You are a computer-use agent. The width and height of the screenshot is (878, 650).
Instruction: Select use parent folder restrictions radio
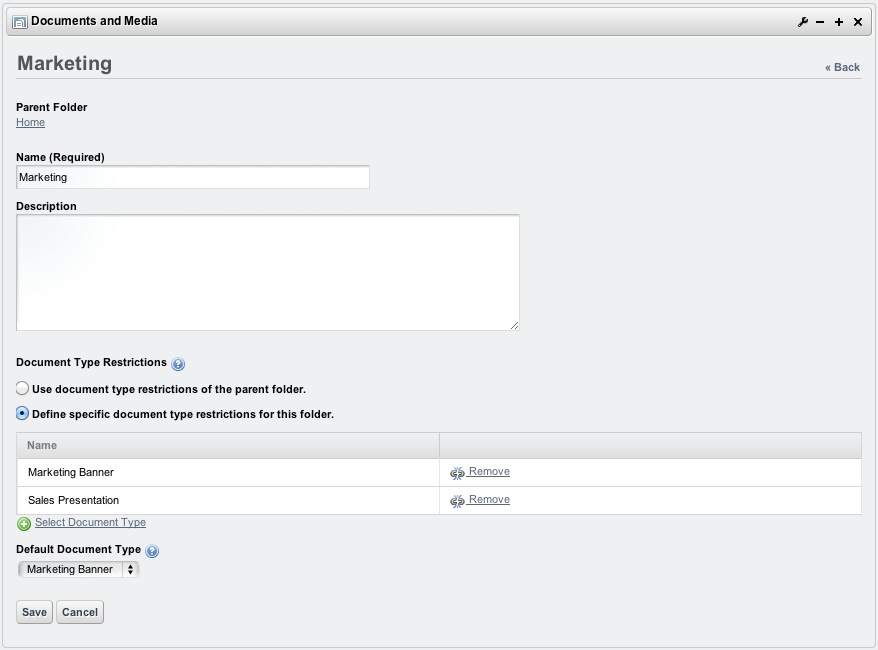click(22, 388)
